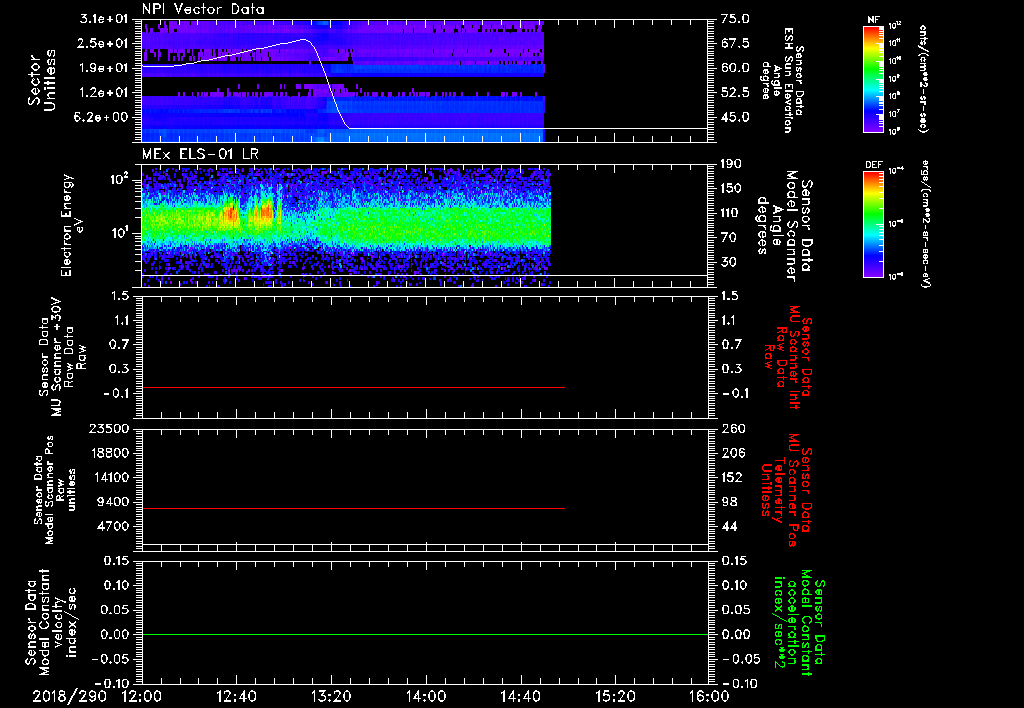Click the 70 scanner angle tick
The image size is (1024, 708).
coord(728,238)
